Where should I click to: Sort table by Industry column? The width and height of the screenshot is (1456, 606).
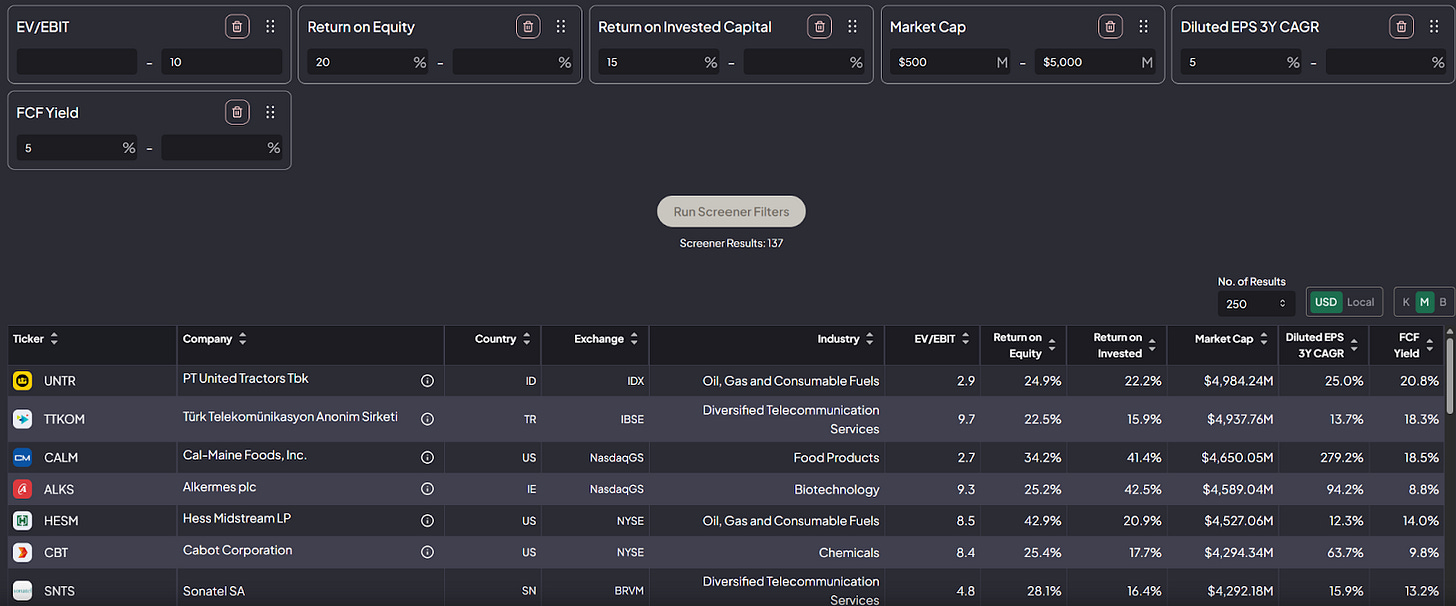(x=870, y=339)
